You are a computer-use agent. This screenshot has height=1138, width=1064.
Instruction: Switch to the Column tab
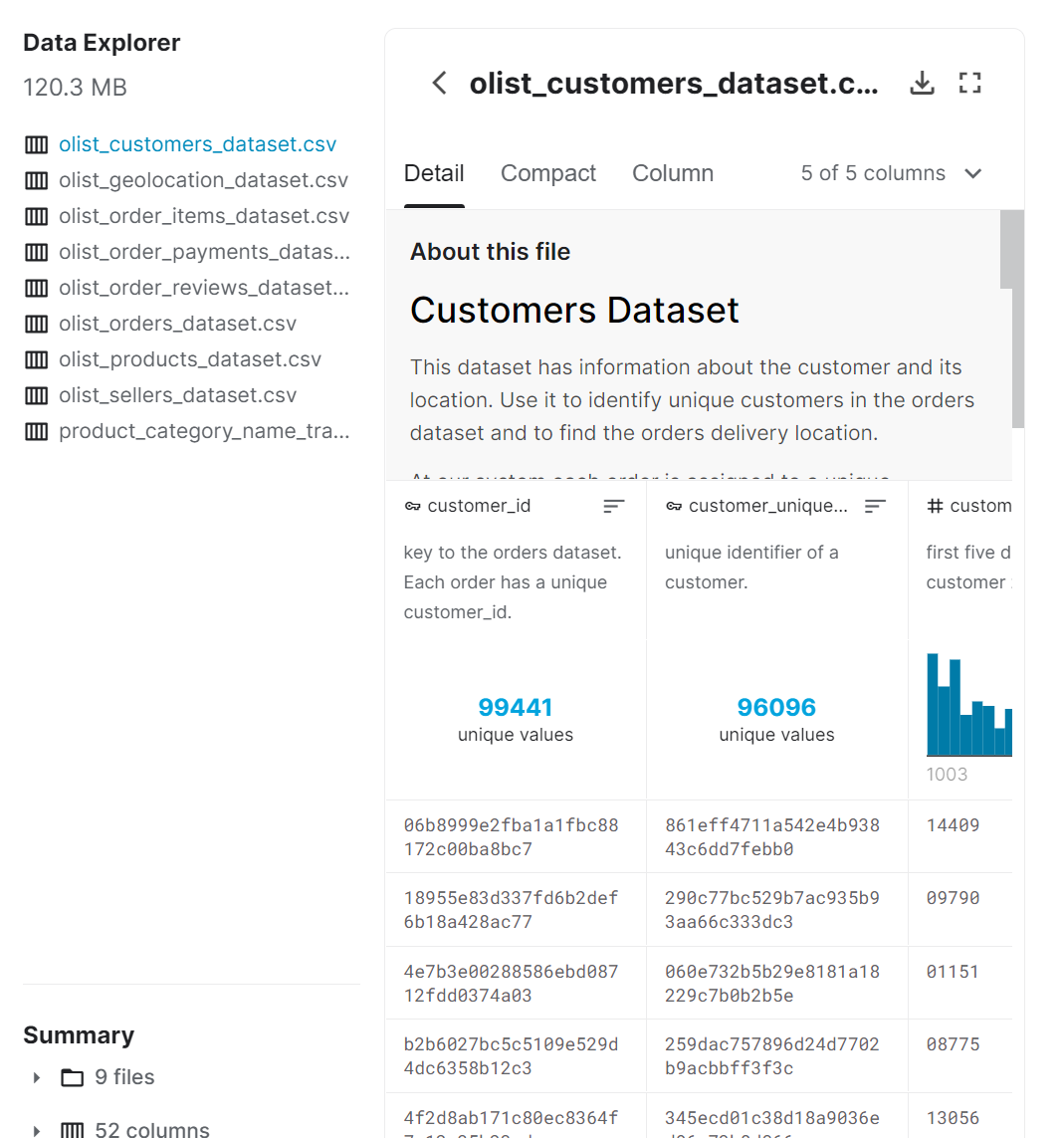(x=673, y=173)
